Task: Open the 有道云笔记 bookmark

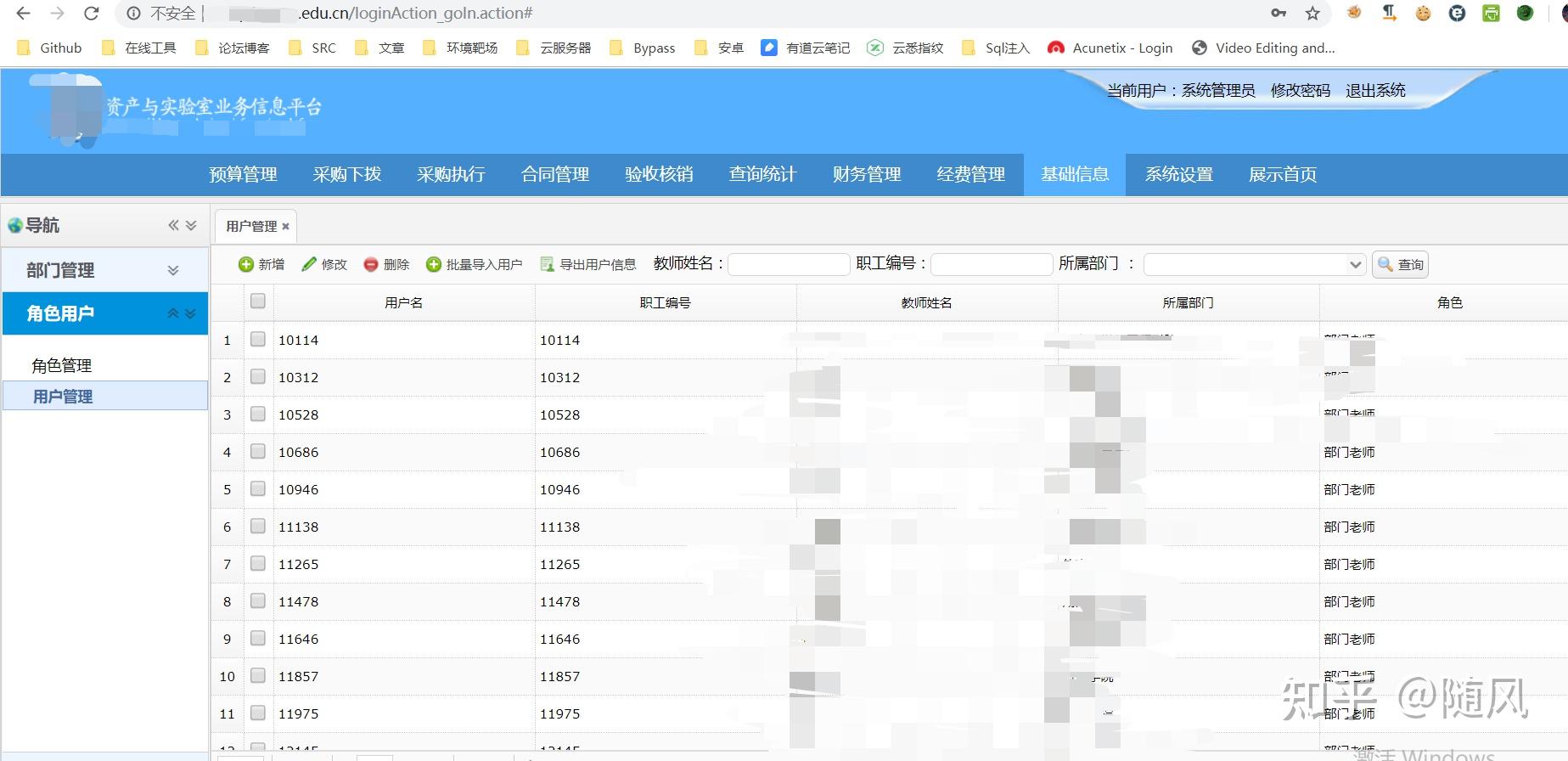Action: pyautogui.click(x=806, y=48)
